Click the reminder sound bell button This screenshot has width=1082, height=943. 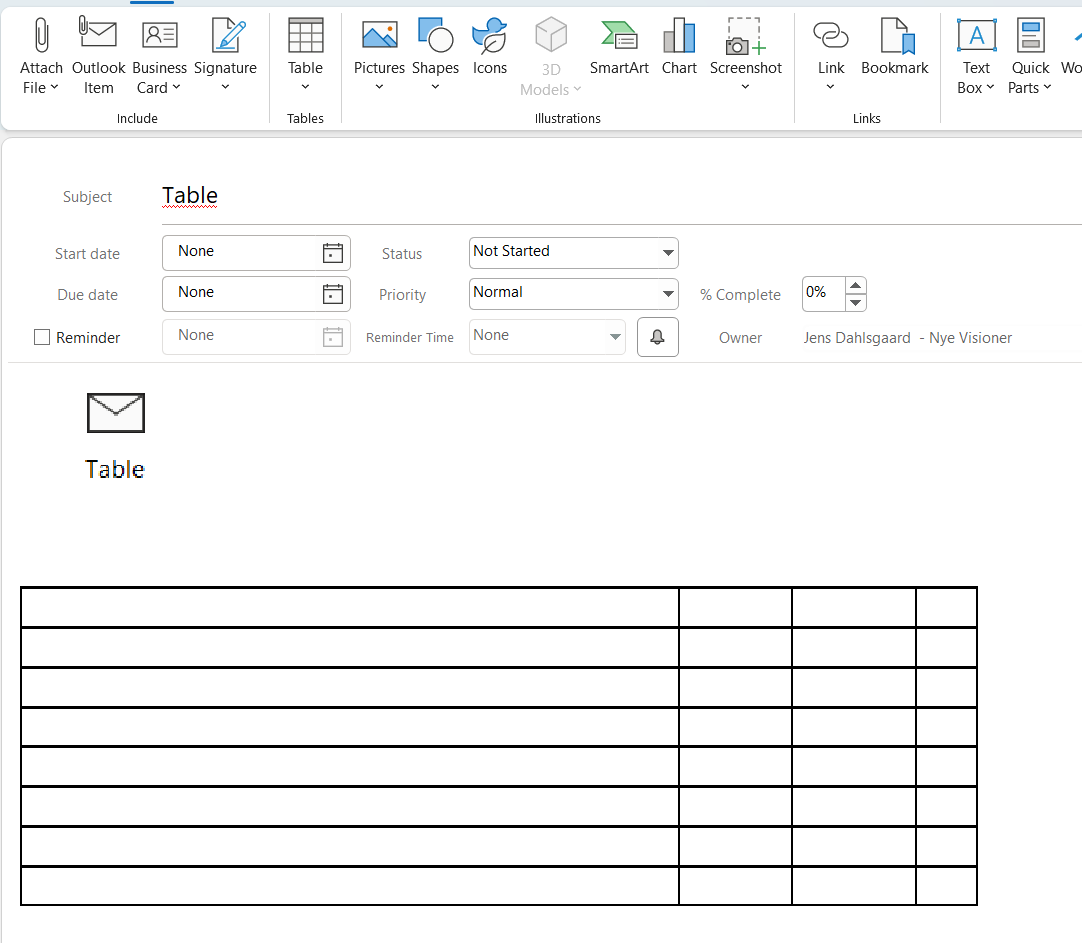coord(658,337)
